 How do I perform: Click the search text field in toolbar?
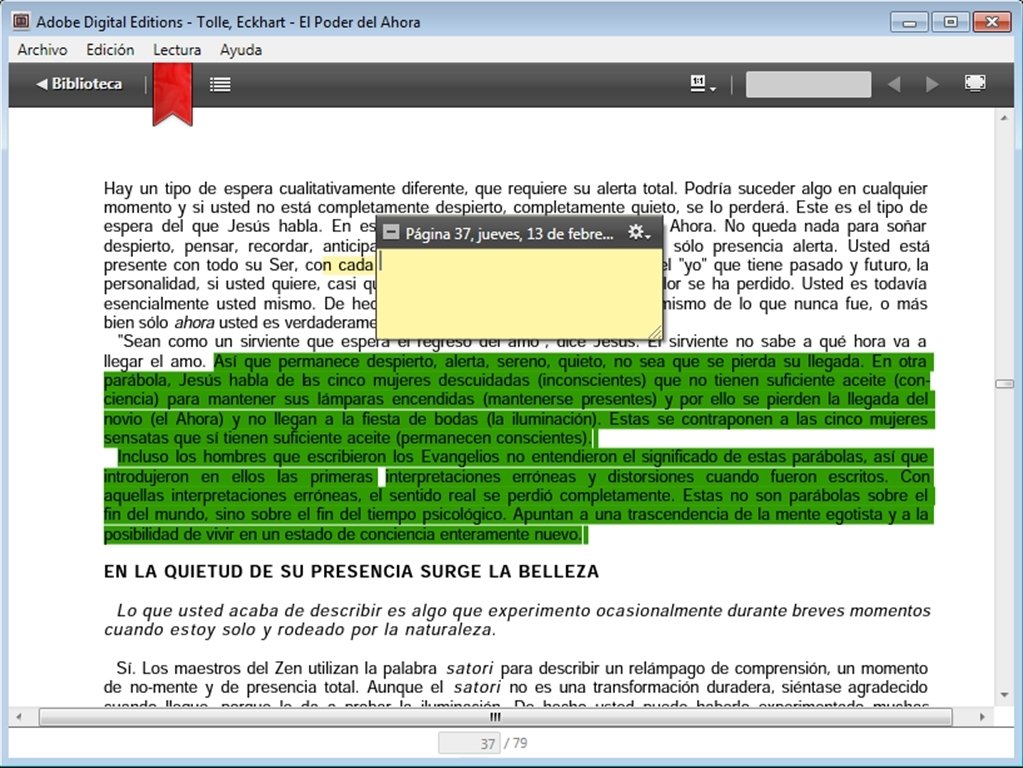(x=808, y=84)
